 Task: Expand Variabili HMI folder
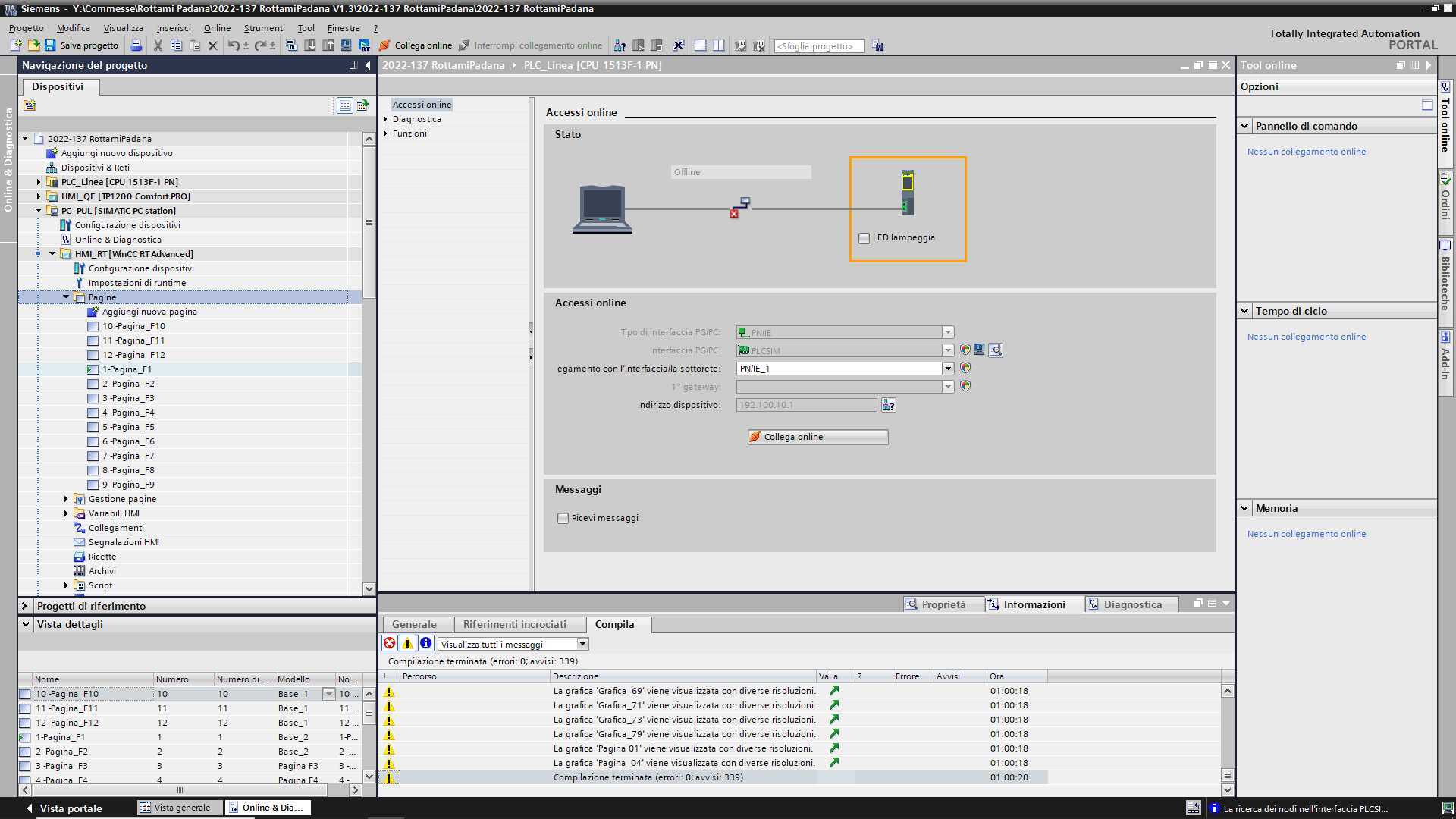66,513
